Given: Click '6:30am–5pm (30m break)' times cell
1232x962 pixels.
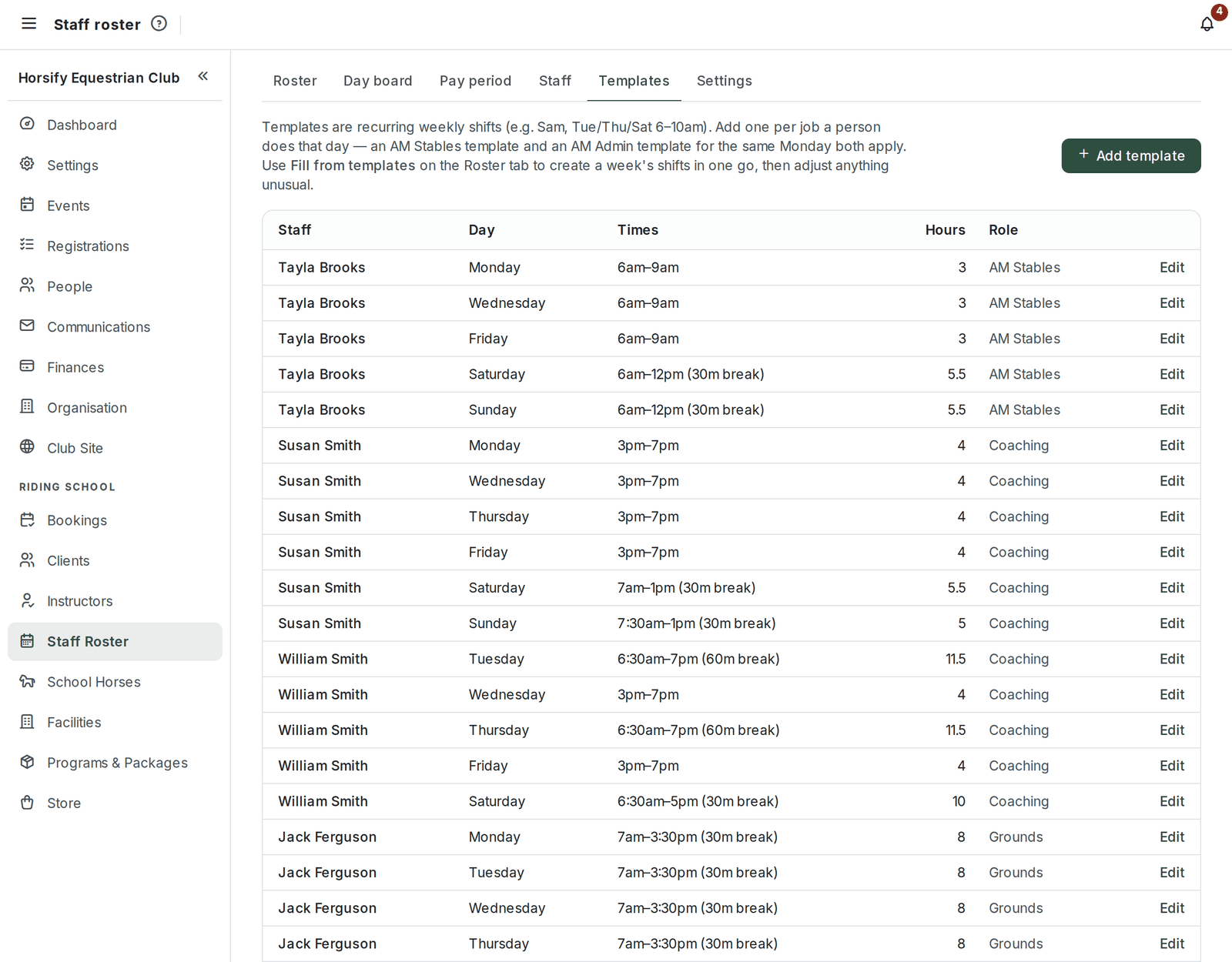Looking at the screenshot, I should click(698, 801).
